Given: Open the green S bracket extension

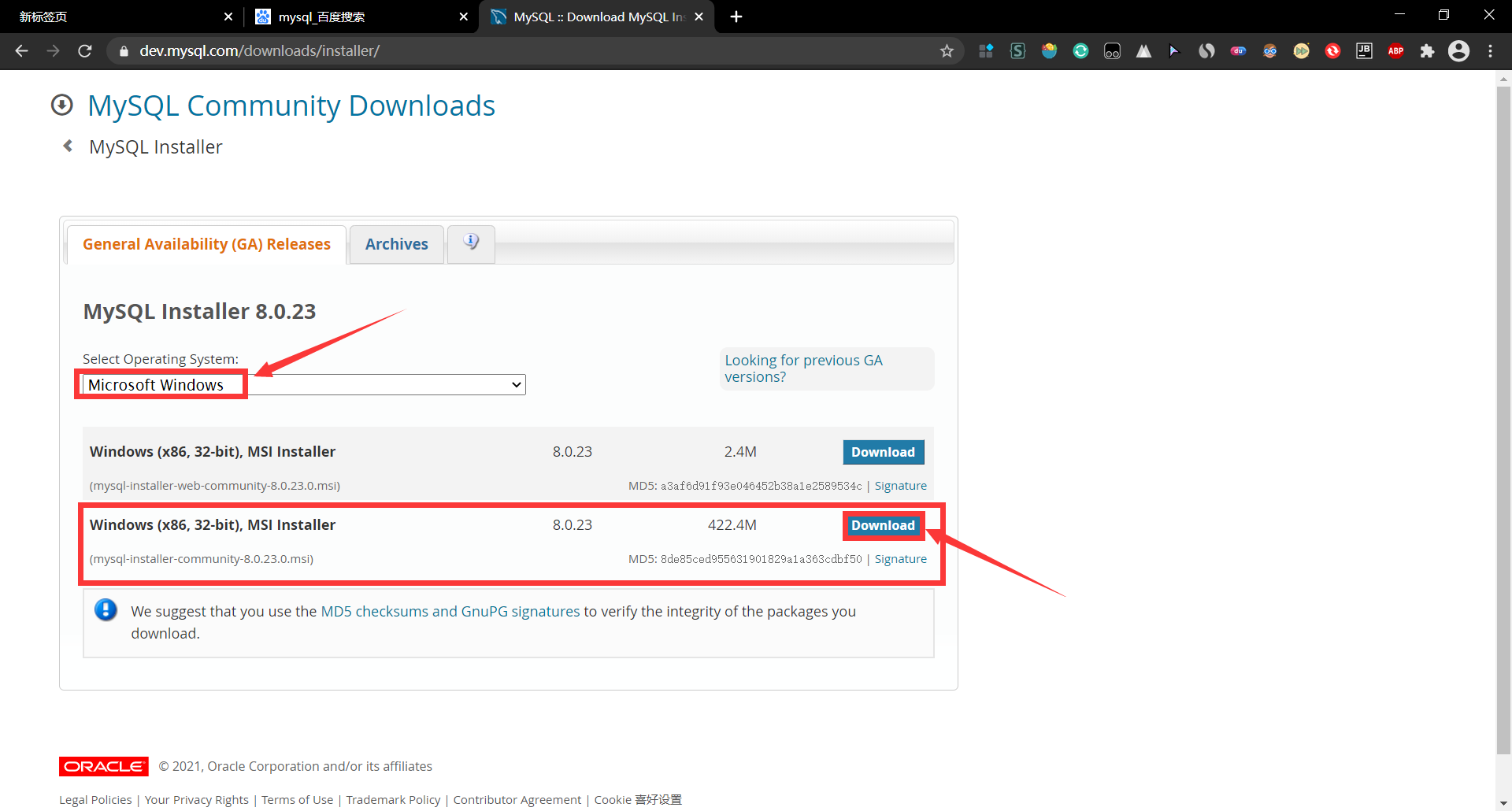Looking at the screenshot, I should pos(1017,51).
